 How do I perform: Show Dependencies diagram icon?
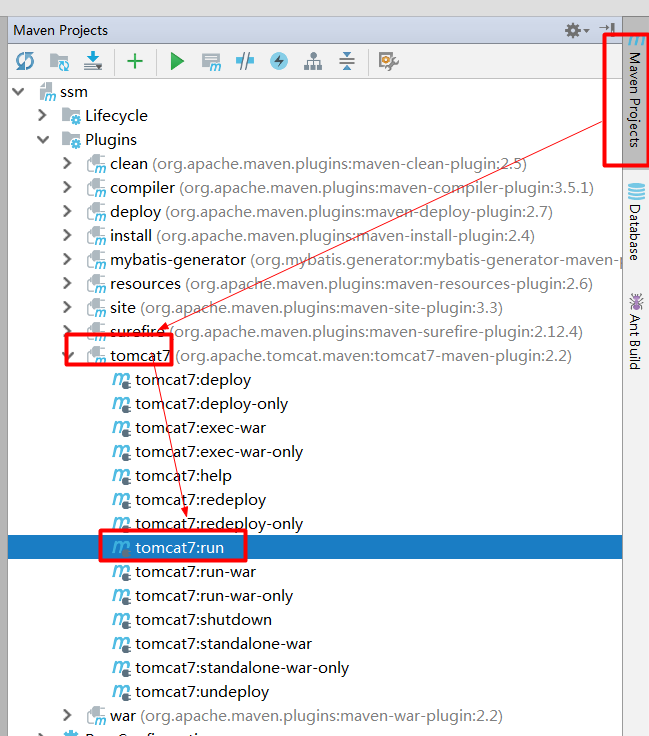[313, 61]
